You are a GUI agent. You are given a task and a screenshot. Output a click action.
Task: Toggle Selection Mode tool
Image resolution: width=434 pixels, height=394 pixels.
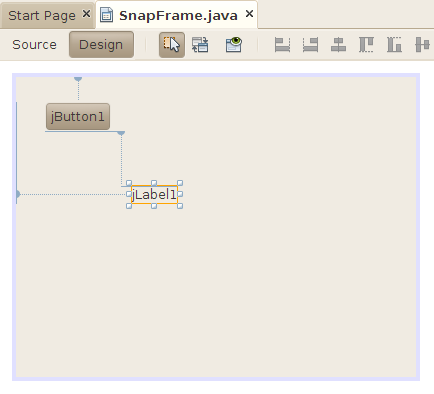[172, 45]
